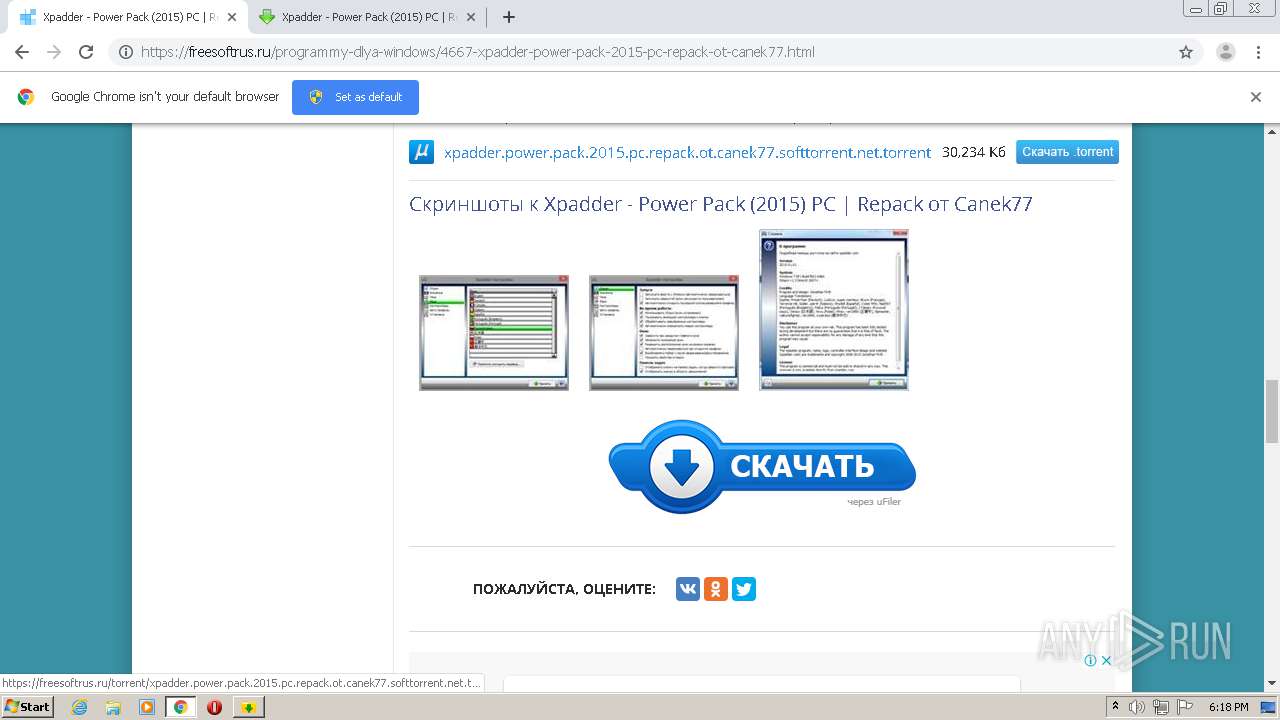
Task: Click the taskbar clock showing 6:18 PM
Action: click(x=1228, y=707)
